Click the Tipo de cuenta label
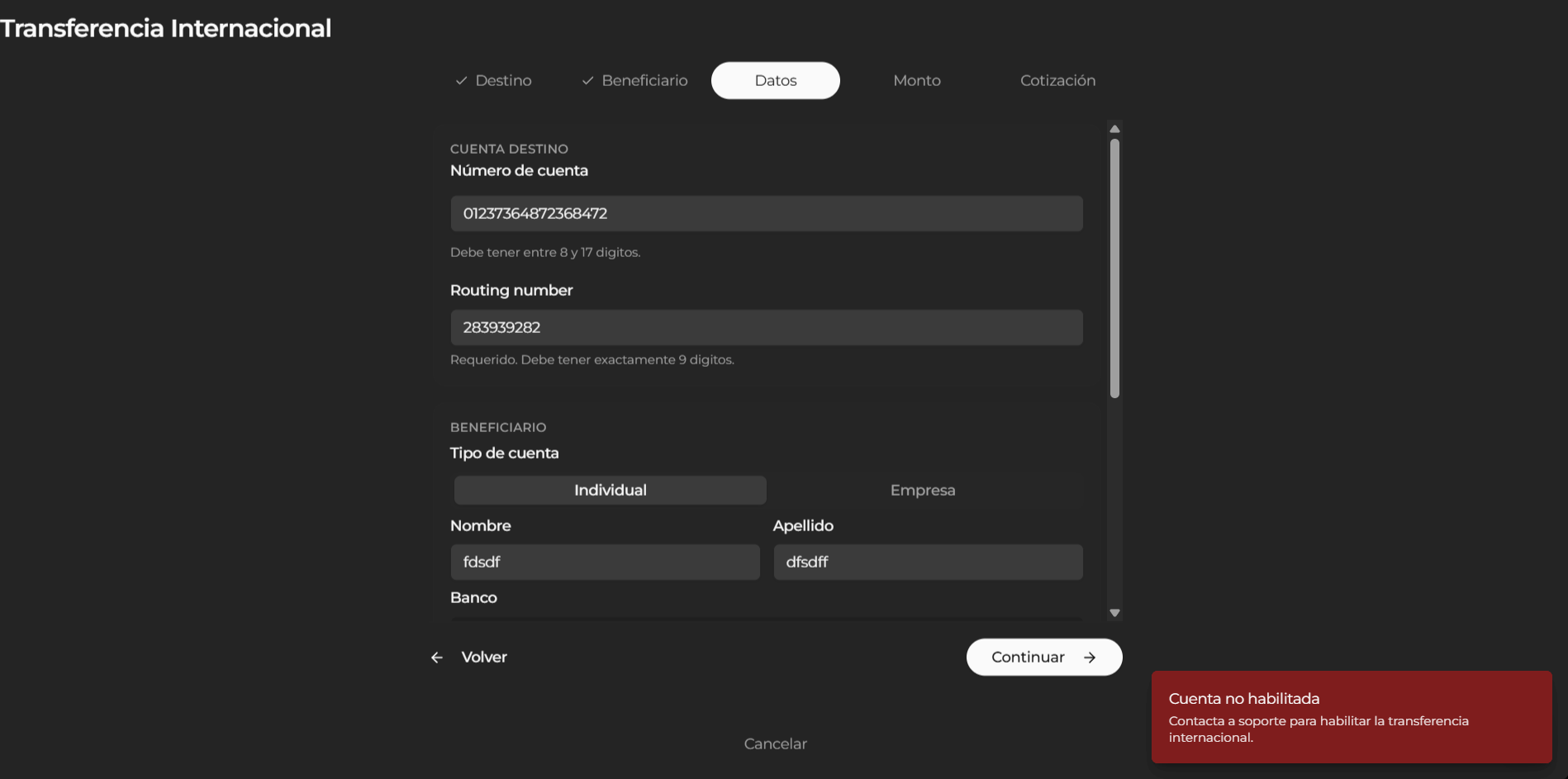 tap(505, 454)
